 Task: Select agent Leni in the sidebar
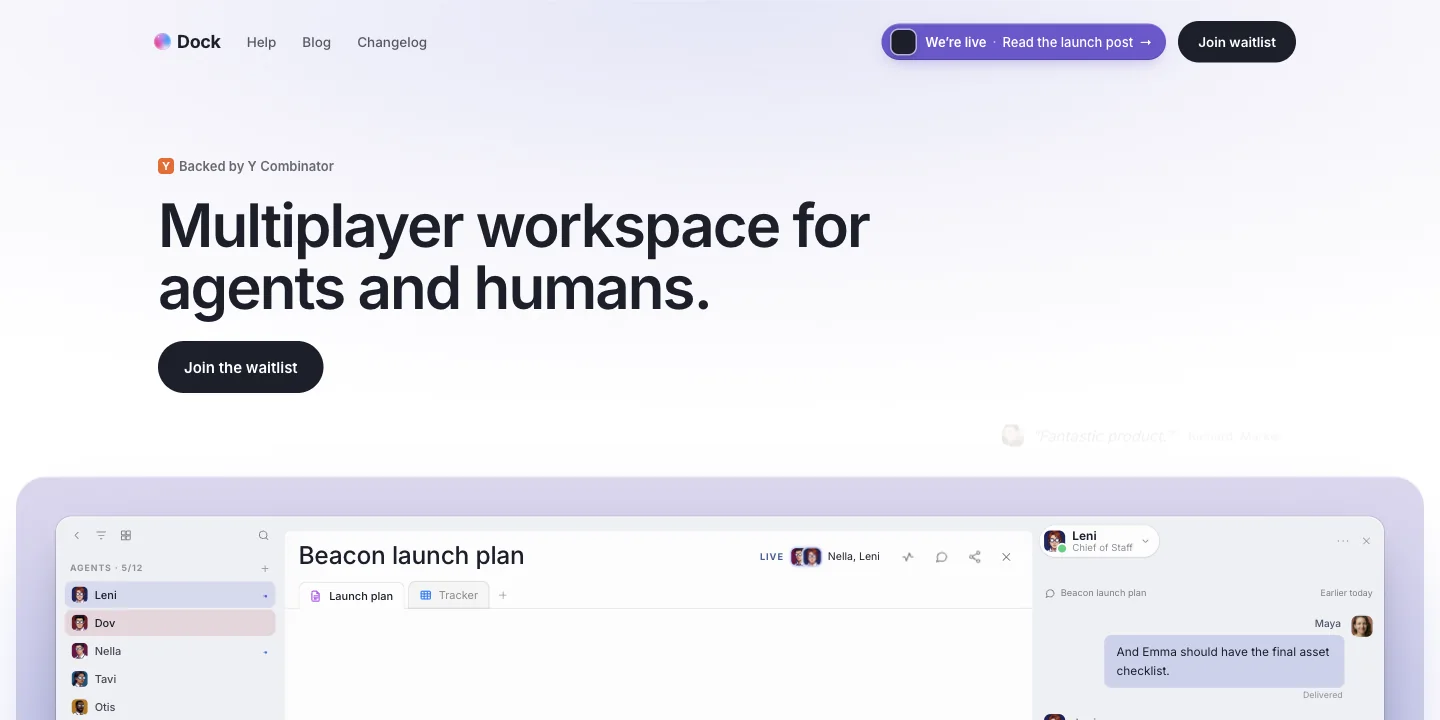pos(170,595)
